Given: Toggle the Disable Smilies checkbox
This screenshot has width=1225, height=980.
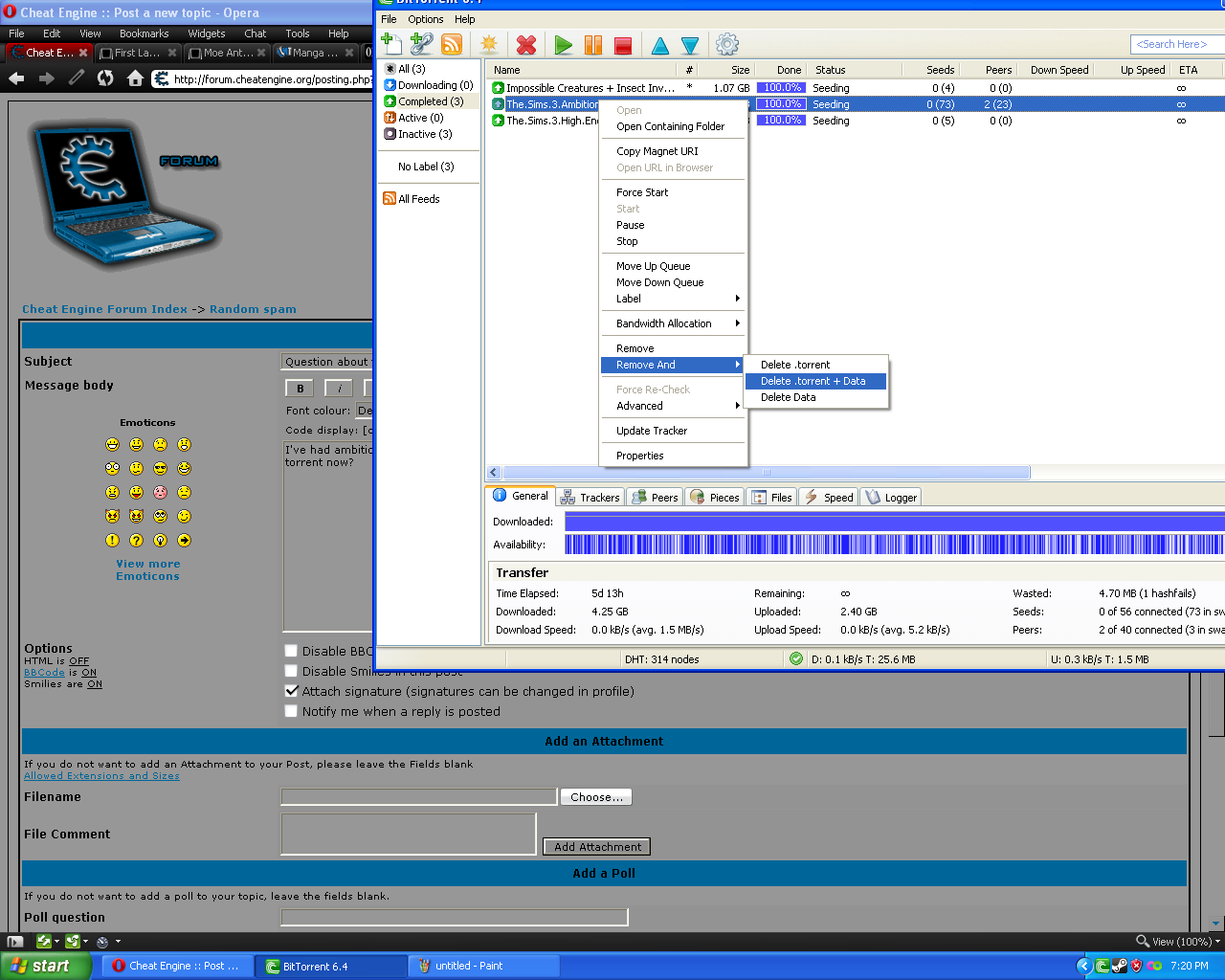Looking at the screenshot, I should (291, 671).
